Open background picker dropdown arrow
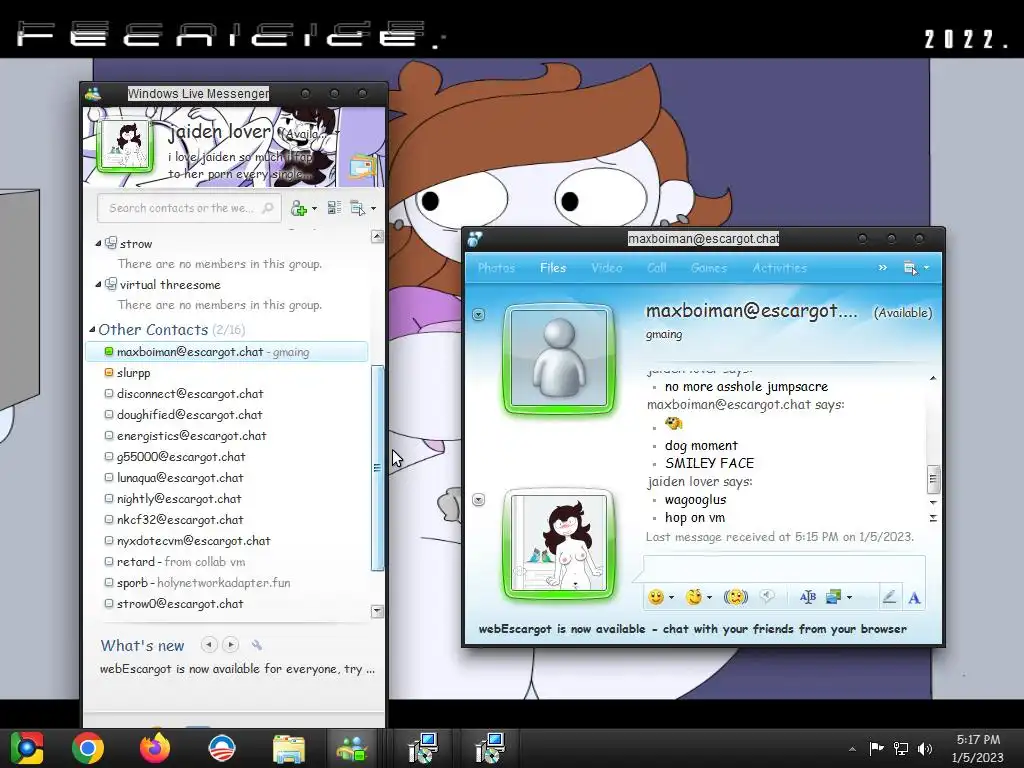 [849, 597]
